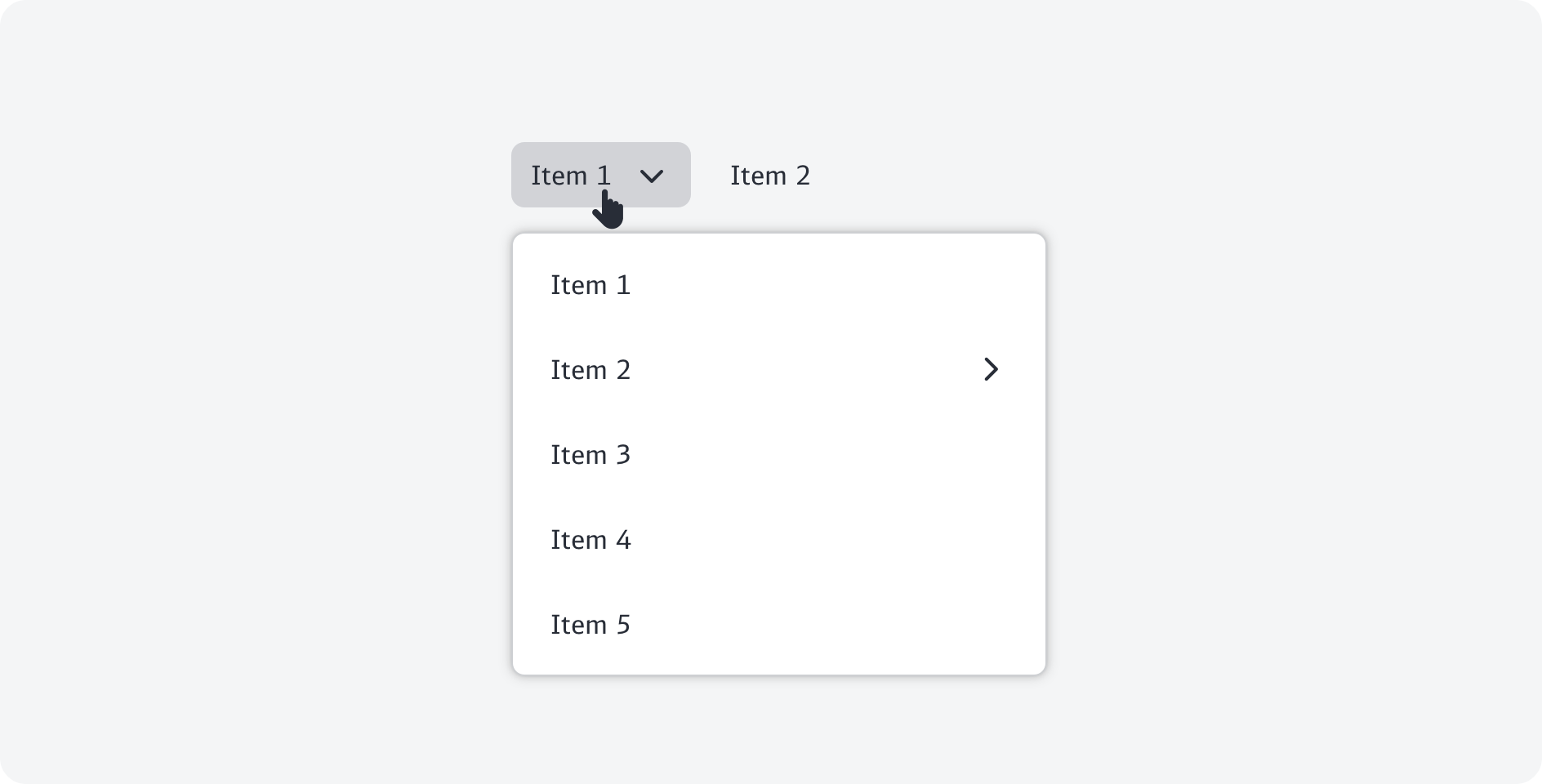This screenshot has height=784, width=1542.
Task: Click the Item 2 label without a chevron
Action: point(770,176)
